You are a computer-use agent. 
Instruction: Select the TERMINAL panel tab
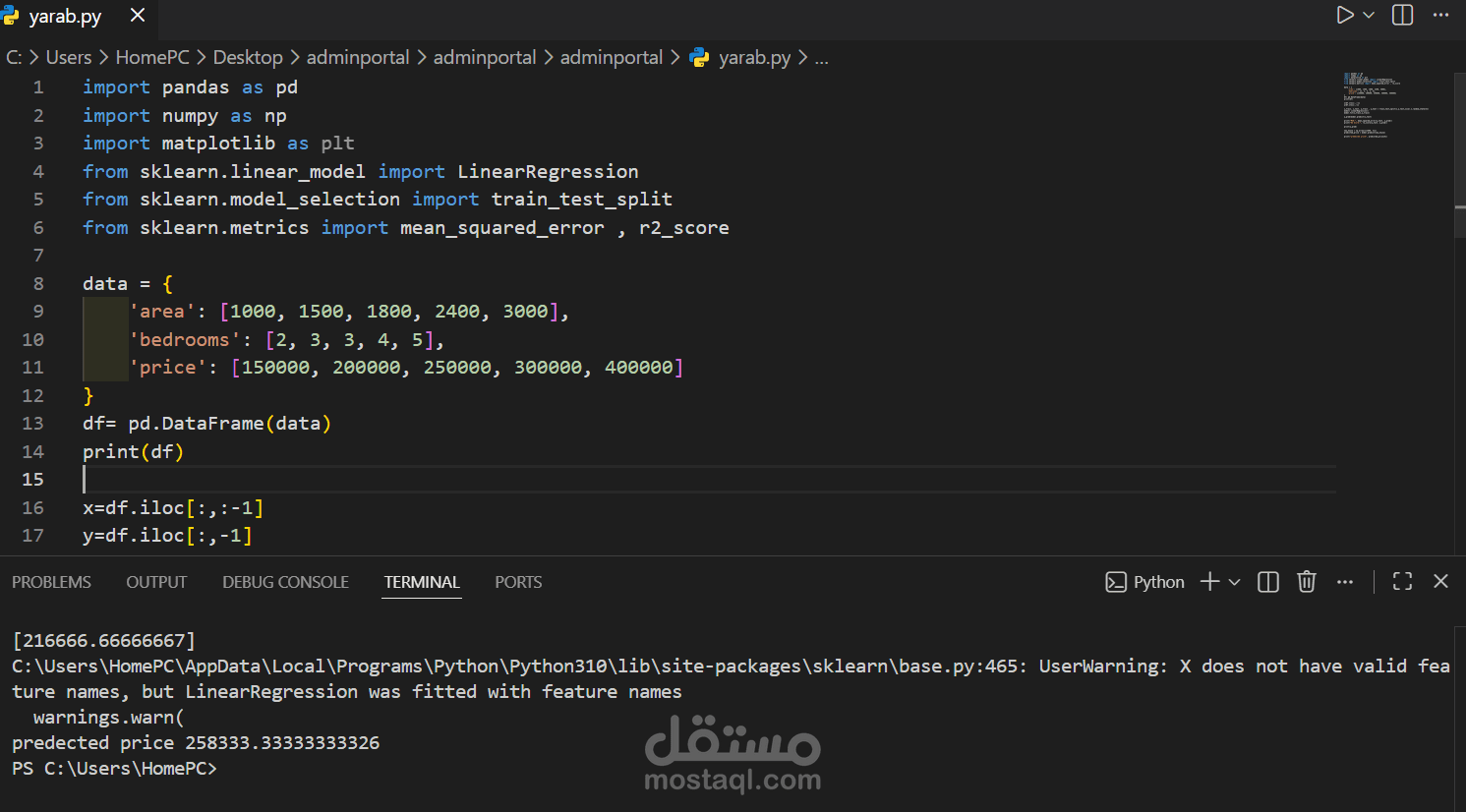(x=422, y=582)
